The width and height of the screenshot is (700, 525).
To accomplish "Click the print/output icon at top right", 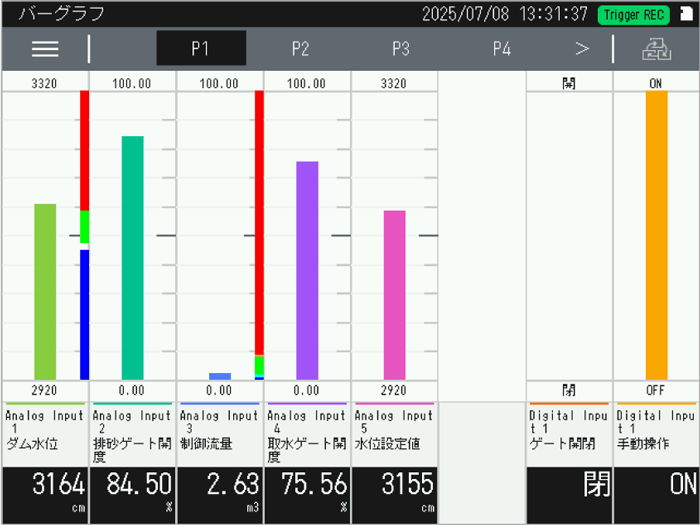I will (x=656, y=49).
